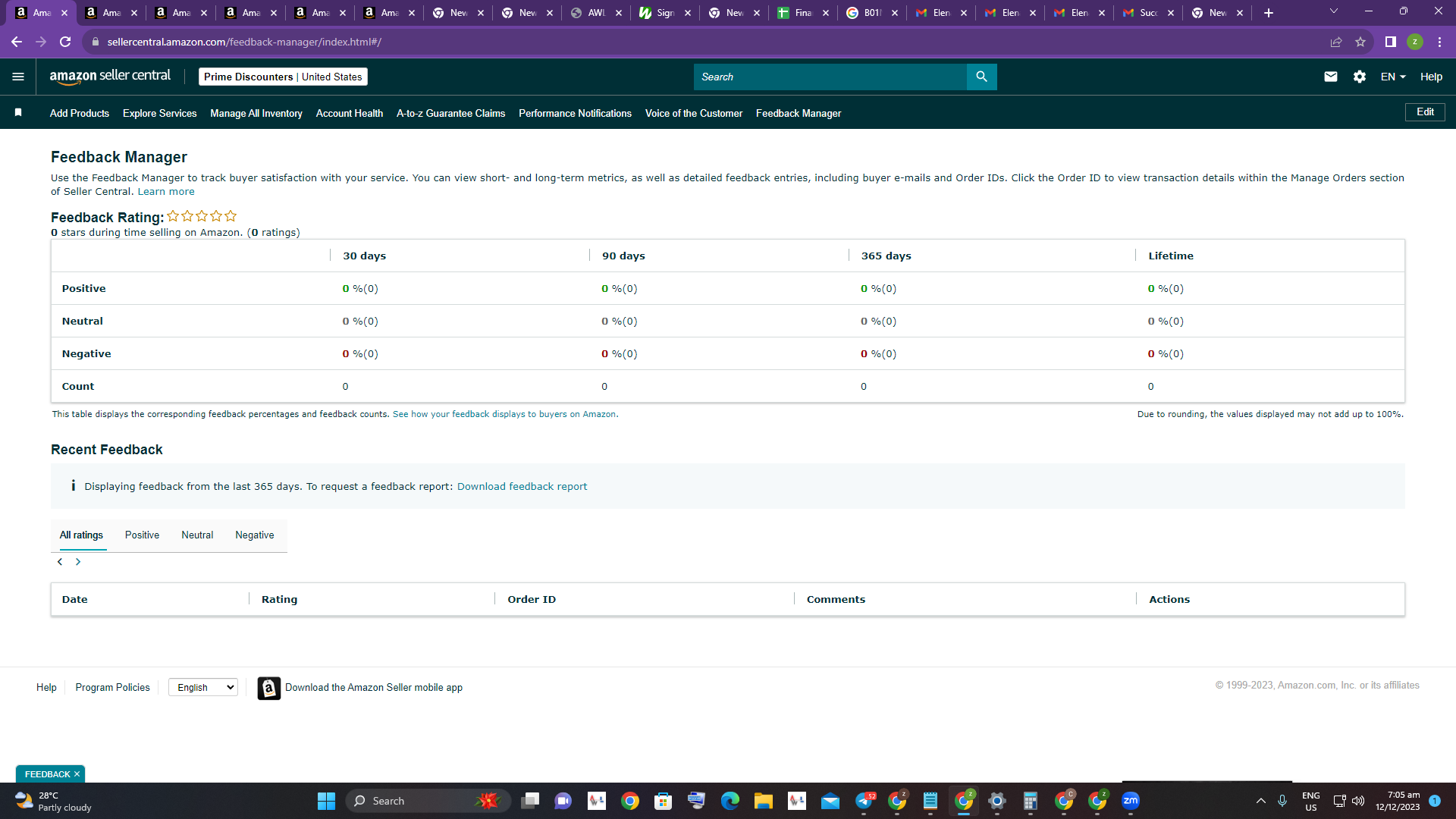Open the hamburger main menu
This screenshot has height=819, width=1456.
(x=18, y=77)
